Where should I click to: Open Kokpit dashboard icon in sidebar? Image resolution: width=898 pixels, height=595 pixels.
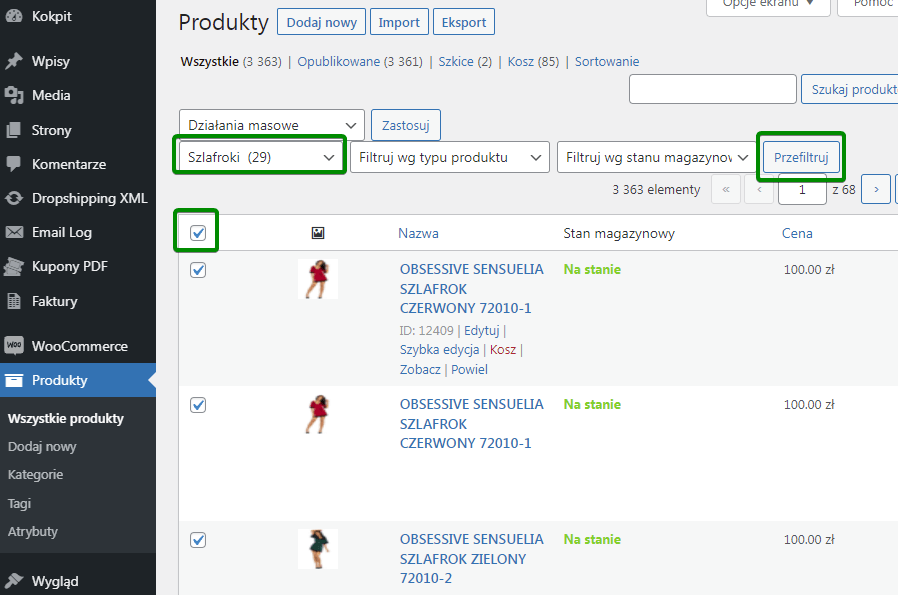tap(14, 16)
